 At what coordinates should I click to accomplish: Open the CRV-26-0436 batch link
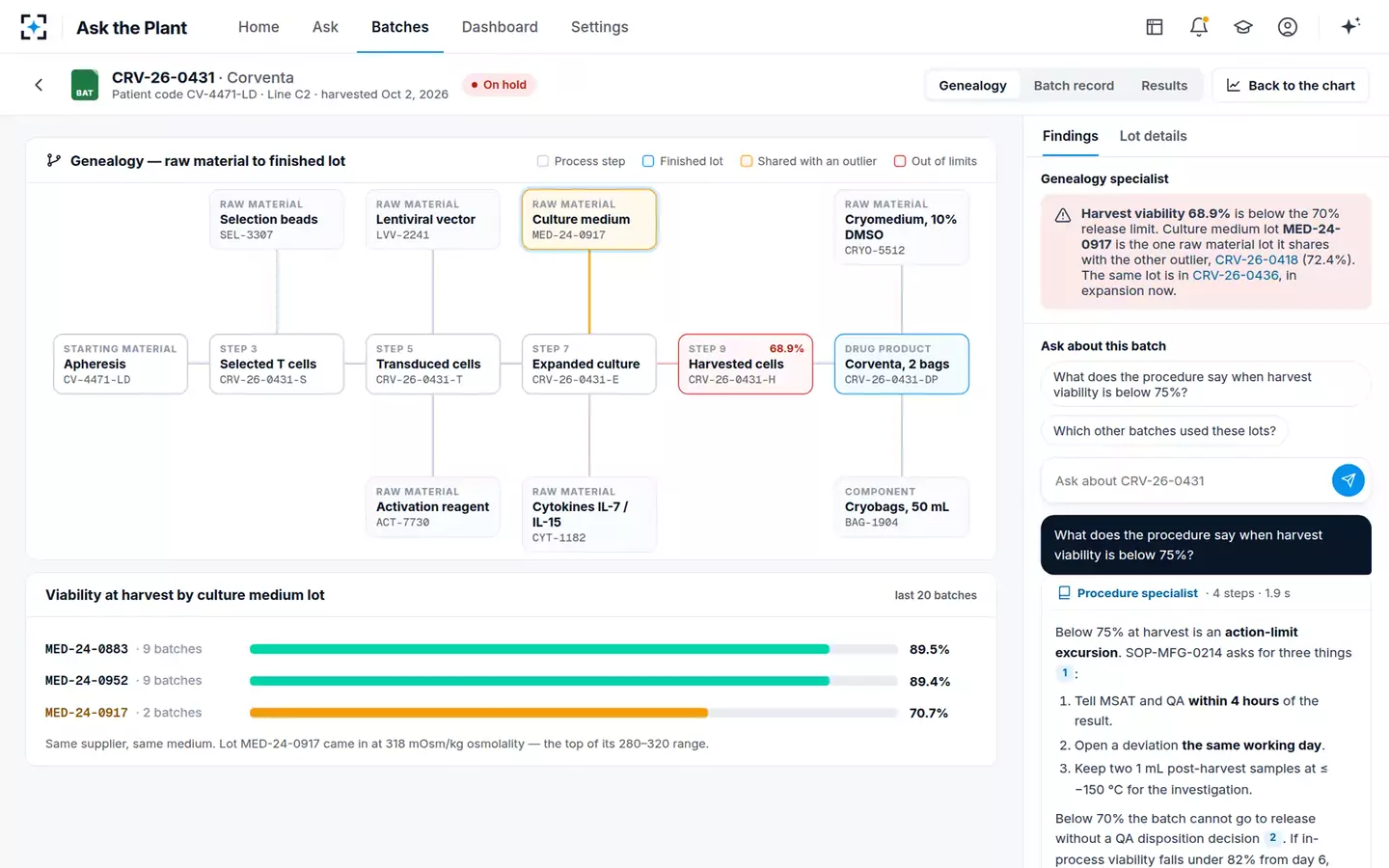click(1236, 275)
